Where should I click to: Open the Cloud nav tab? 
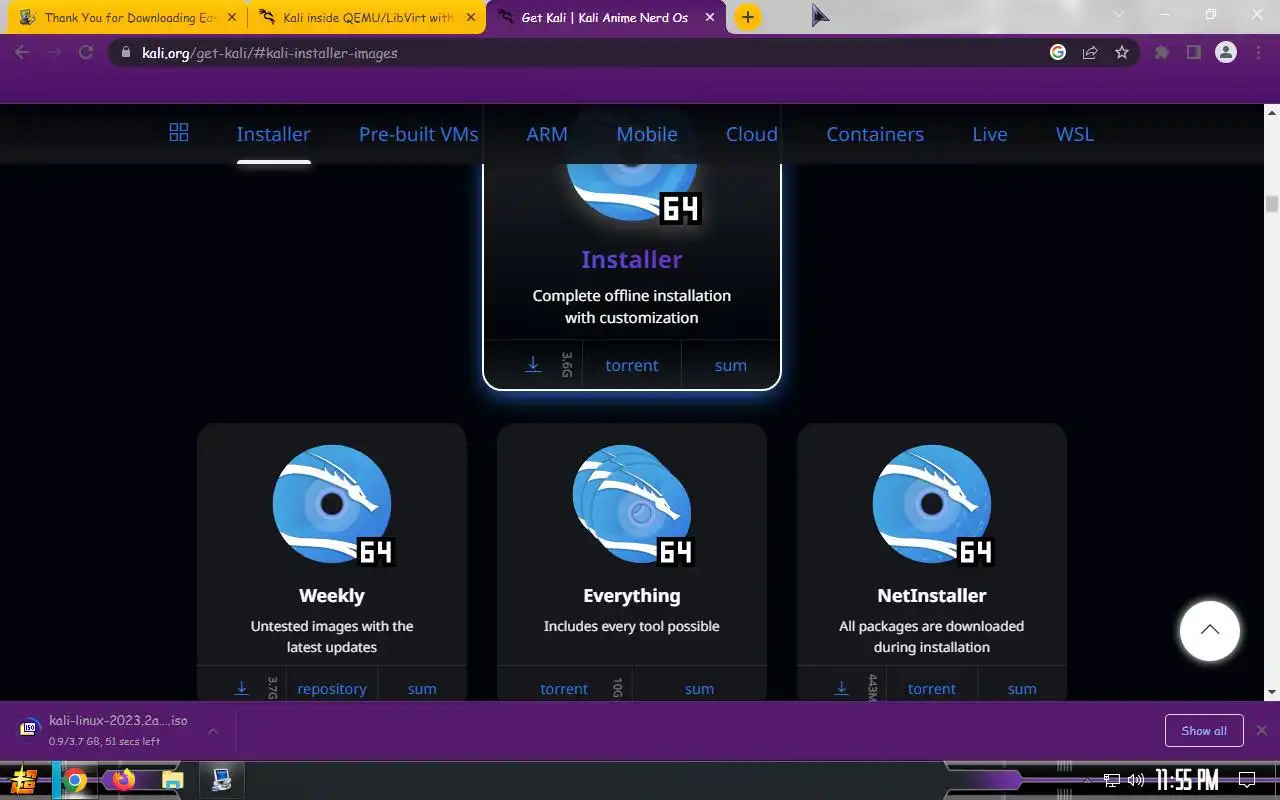point(752,134)
